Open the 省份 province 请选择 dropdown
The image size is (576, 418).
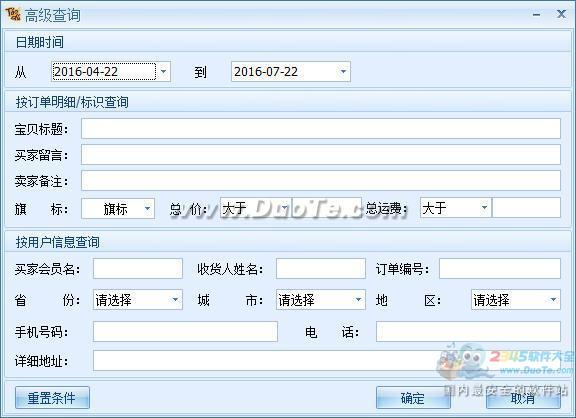(175, 300)
